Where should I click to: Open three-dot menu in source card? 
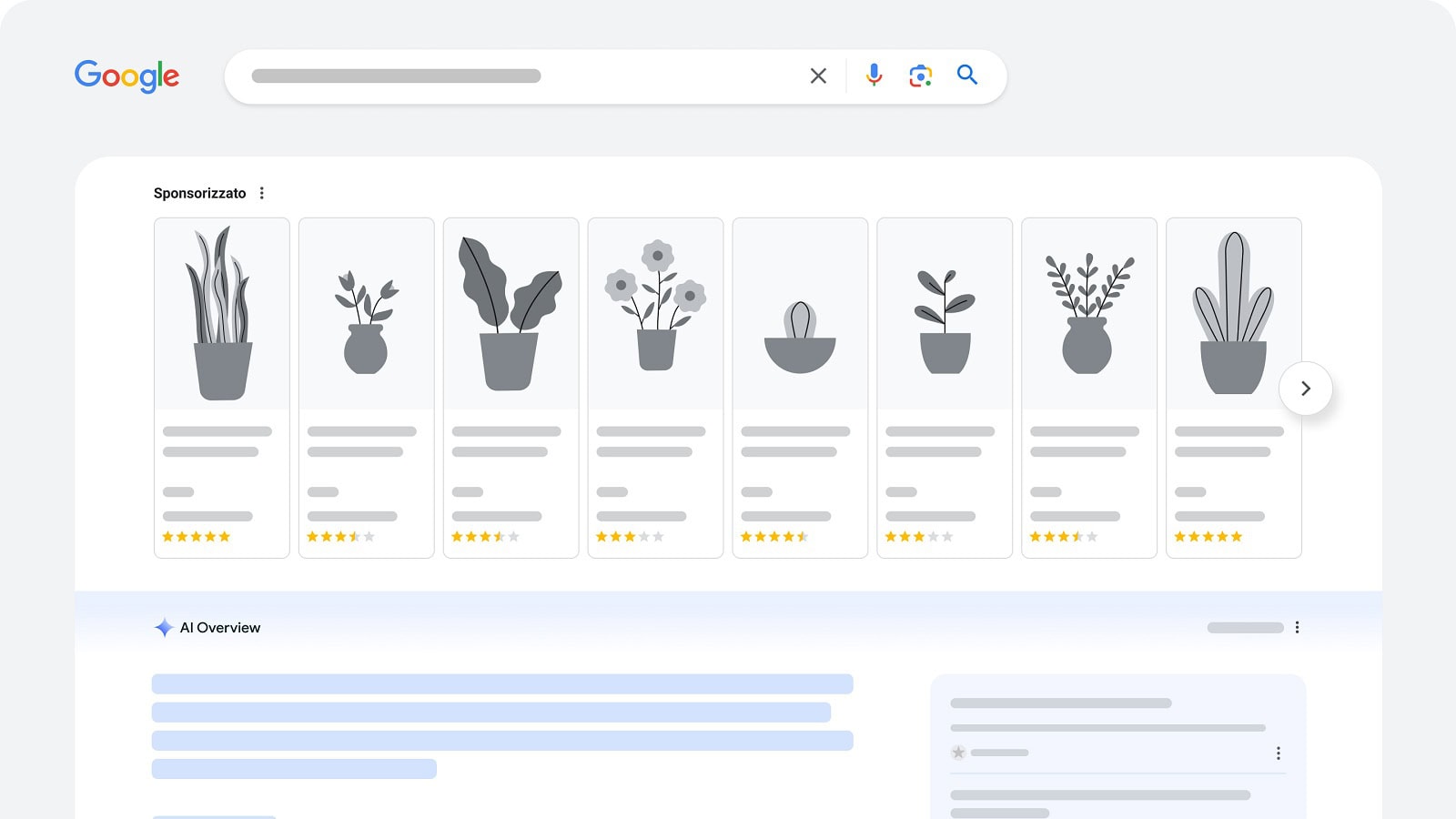(1278, 753)
